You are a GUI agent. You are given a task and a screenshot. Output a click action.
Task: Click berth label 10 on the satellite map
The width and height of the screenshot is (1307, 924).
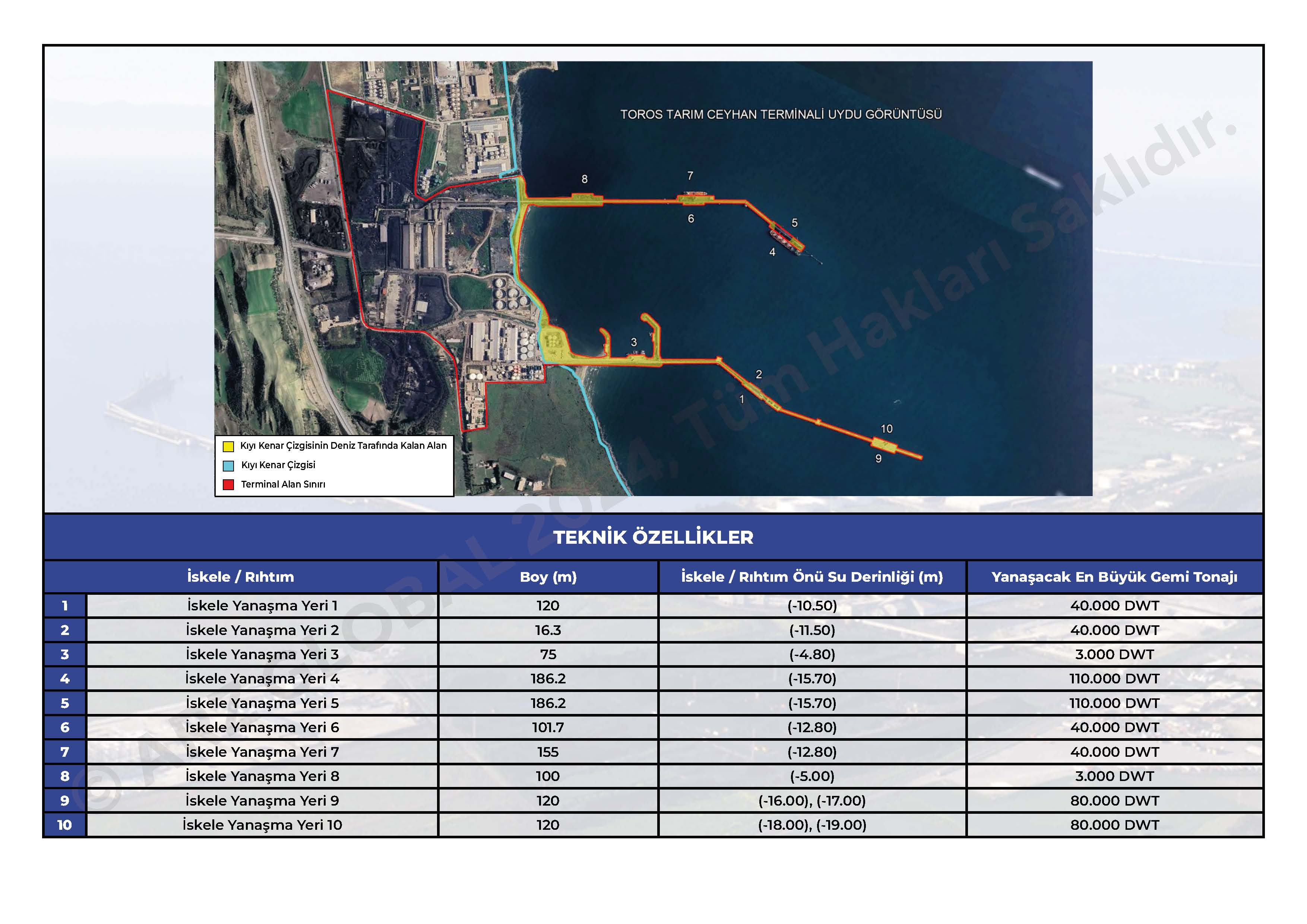886,429
